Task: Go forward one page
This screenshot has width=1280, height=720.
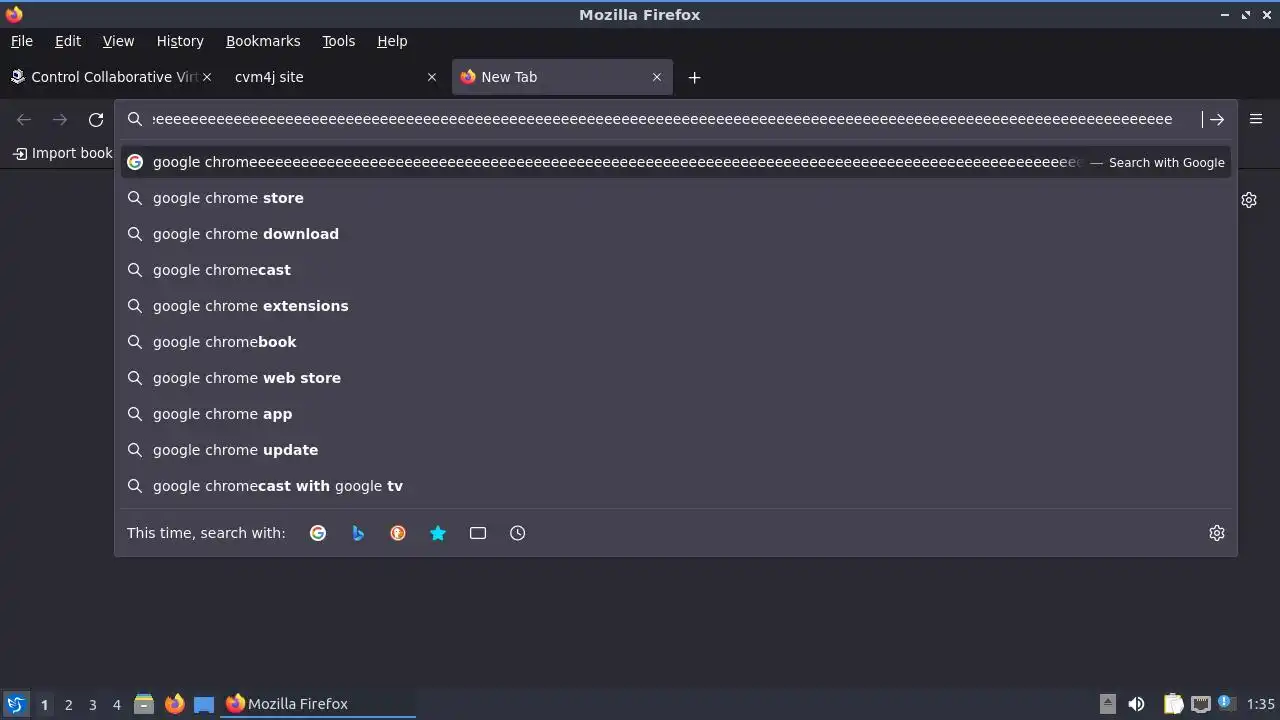Action: pos(60,120)
